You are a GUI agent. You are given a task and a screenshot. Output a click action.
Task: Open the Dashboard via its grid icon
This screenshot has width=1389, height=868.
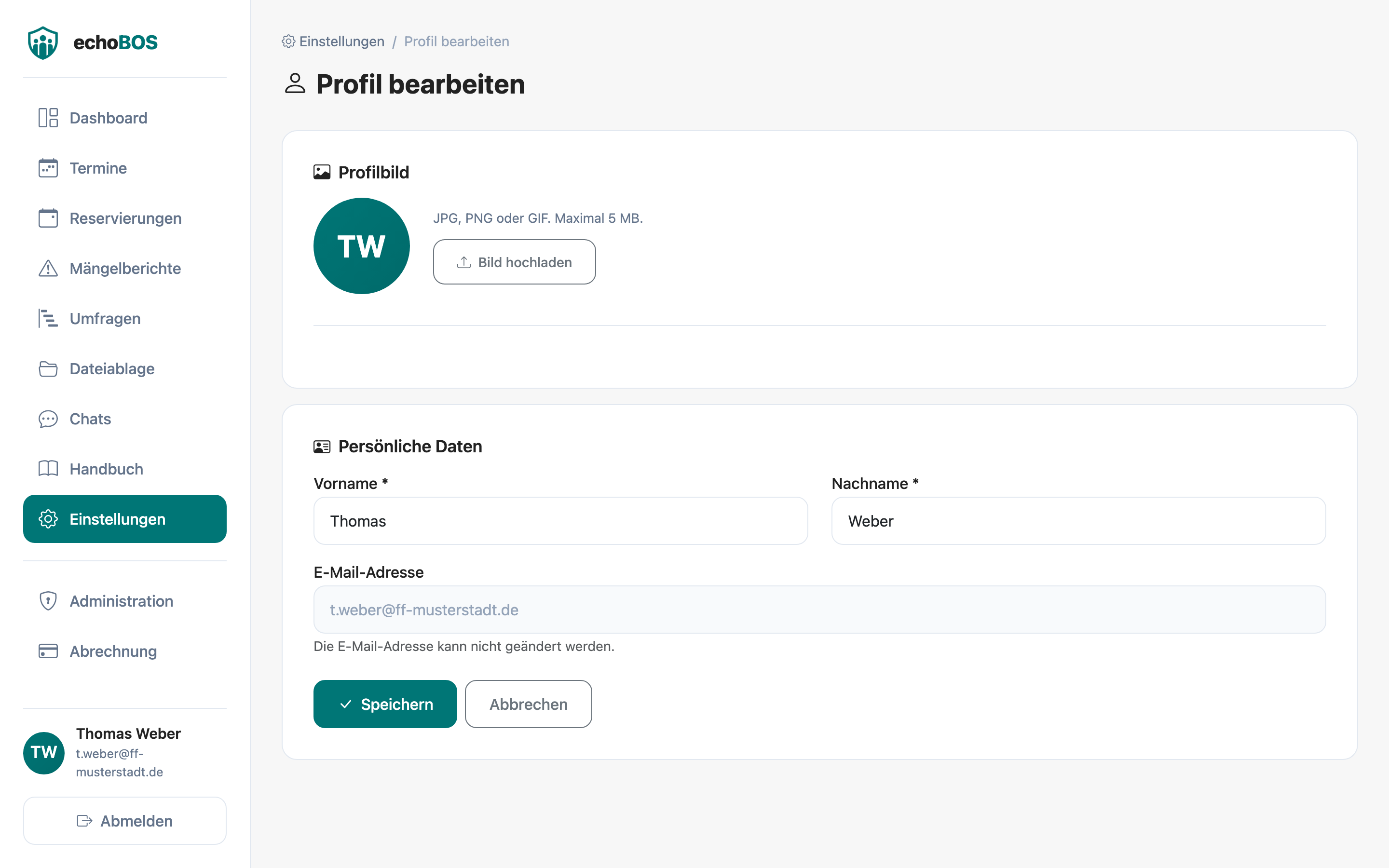click(x=48, y=118)
